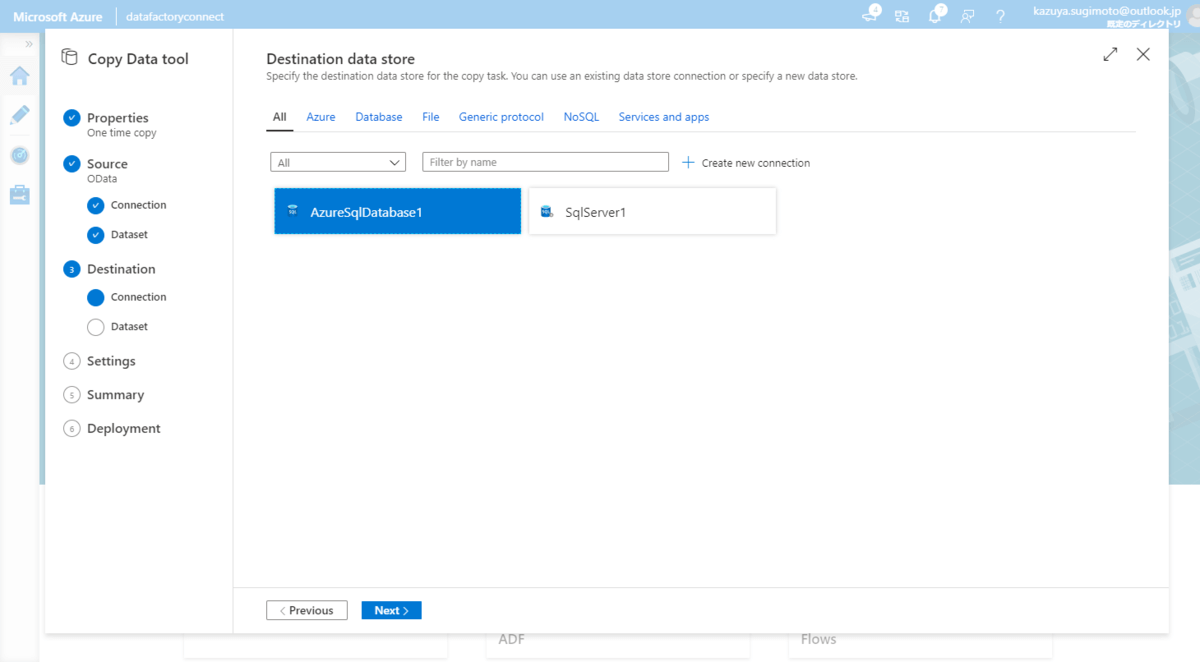Viewport: 1200px width, 662px height.
Task: Open the feedback person icon in header
Action: coord(968,16)
